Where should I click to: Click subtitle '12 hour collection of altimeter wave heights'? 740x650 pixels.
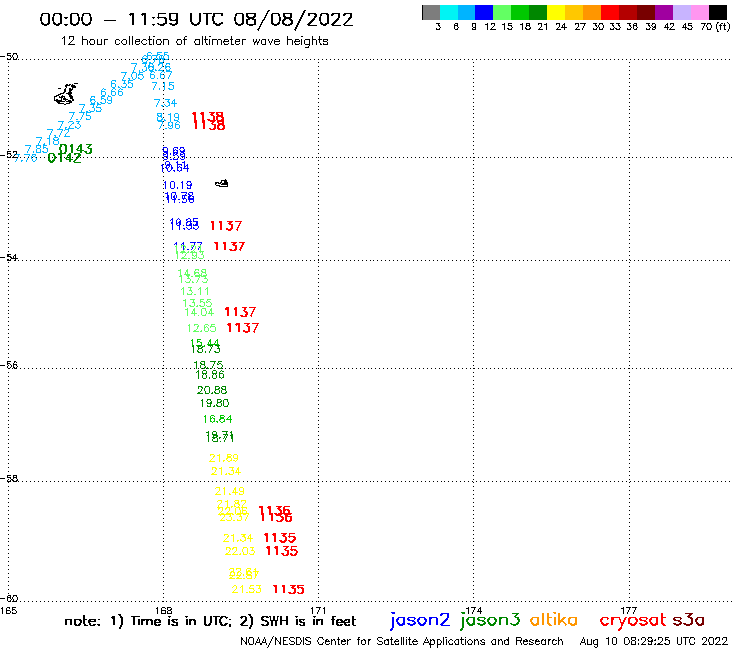tap(194, 41)
